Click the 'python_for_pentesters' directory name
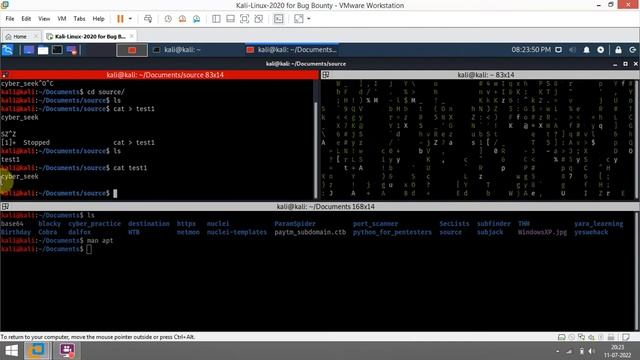 click(392, 232)
